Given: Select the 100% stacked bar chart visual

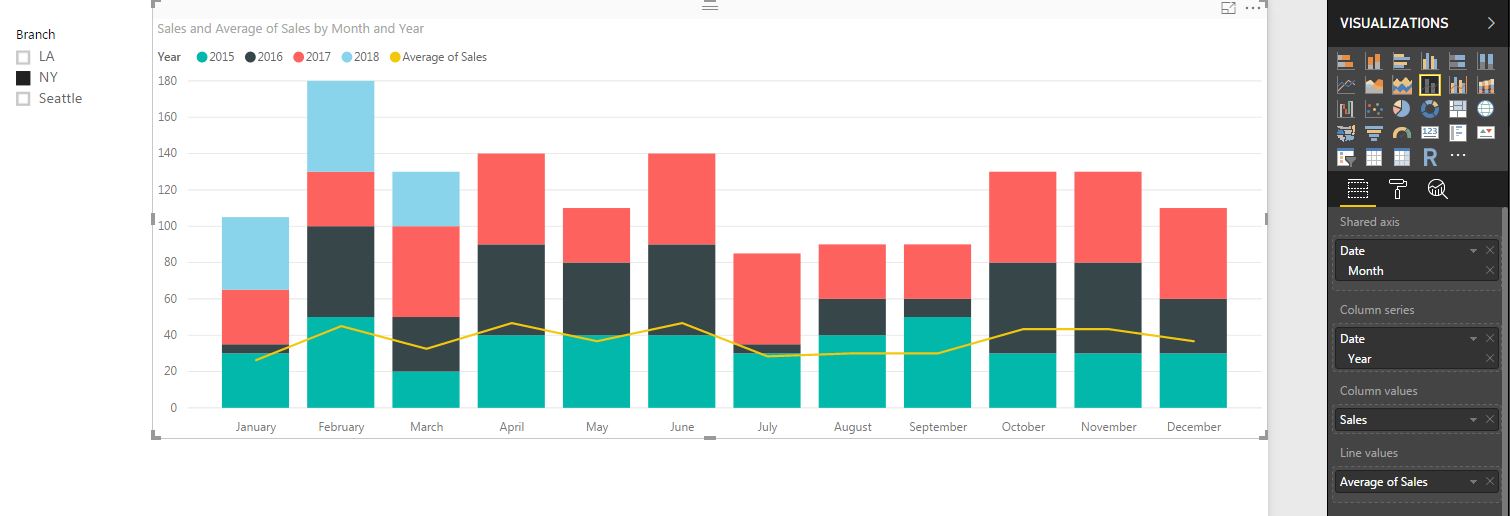Looking at the screenshot, I should point(1458,62).
